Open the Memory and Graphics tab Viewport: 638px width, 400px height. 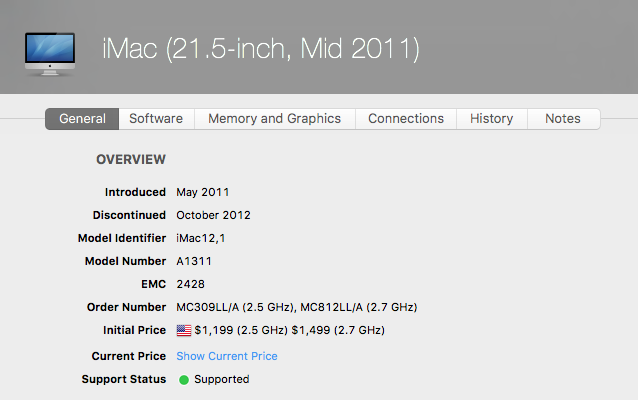(274, 119)
